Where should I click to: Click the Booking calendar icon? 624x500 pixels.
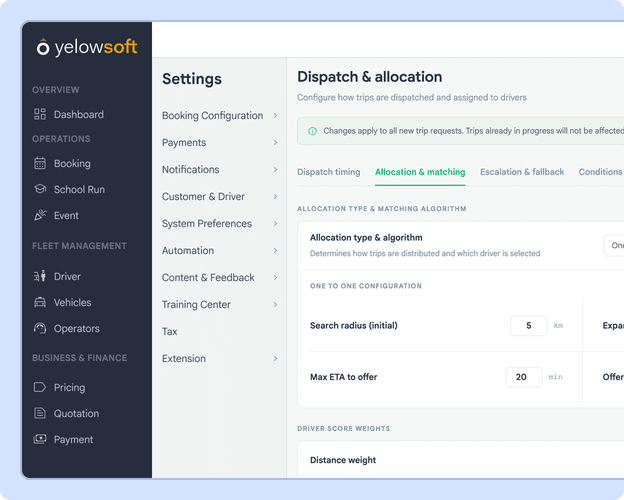click(40, 163)
